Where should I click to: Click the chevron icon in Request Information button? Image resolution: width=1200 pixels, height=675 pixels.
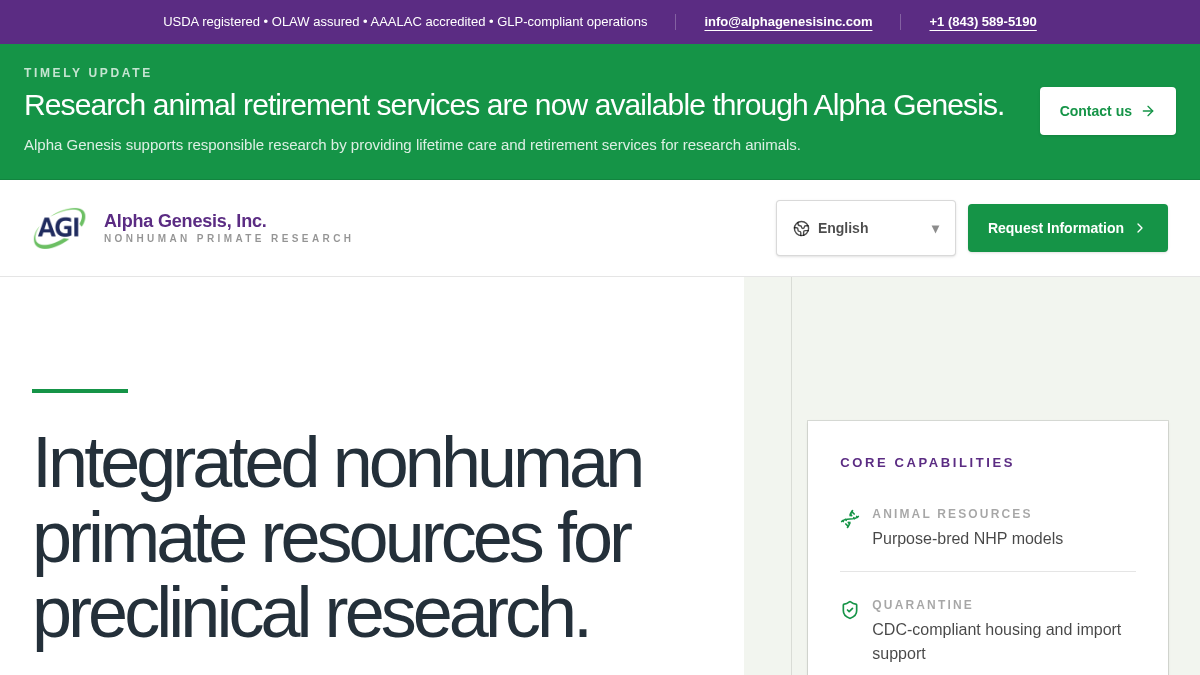[1140, 228]
